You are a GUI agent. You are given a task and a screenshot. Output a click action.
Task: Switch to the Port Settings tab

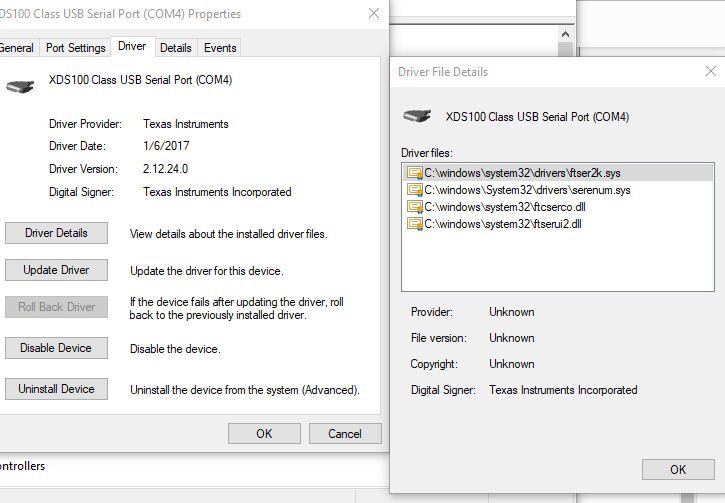point(75,48)
